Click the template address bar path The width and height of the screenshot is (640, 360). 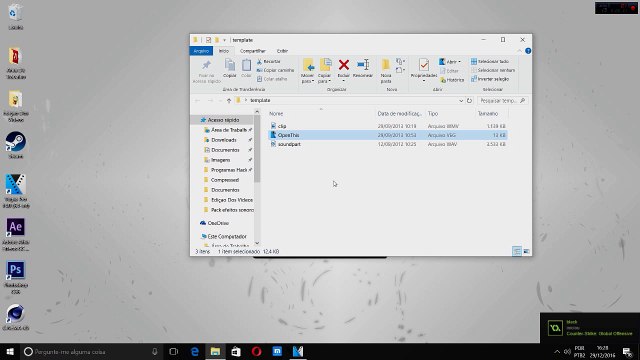260,100
